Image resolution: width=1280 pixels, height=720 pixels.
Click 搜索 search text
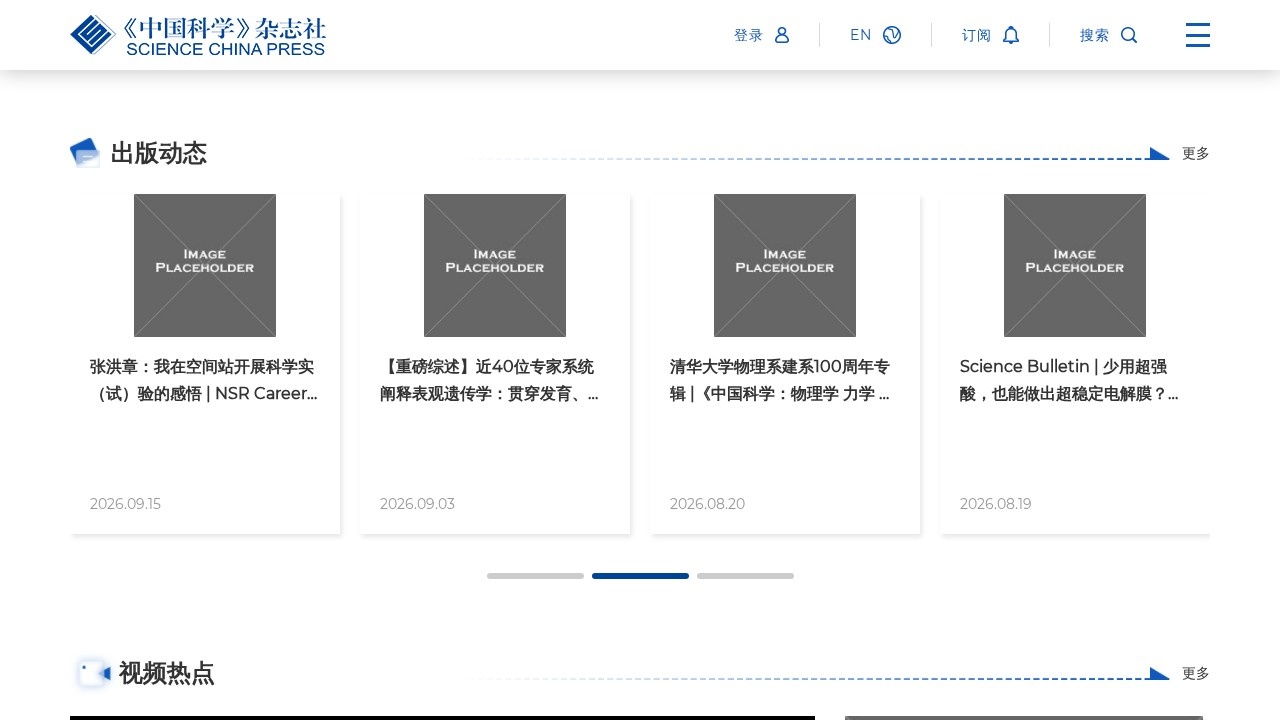pos(1094,35)
